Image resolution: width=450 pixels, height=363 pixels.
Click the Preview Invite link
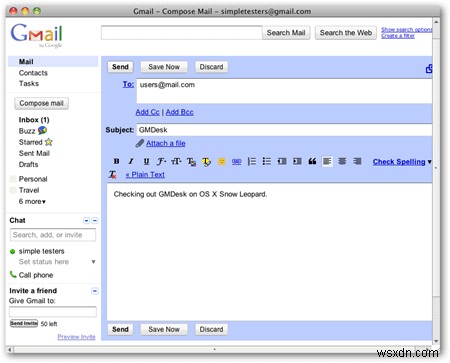(76, 337)
